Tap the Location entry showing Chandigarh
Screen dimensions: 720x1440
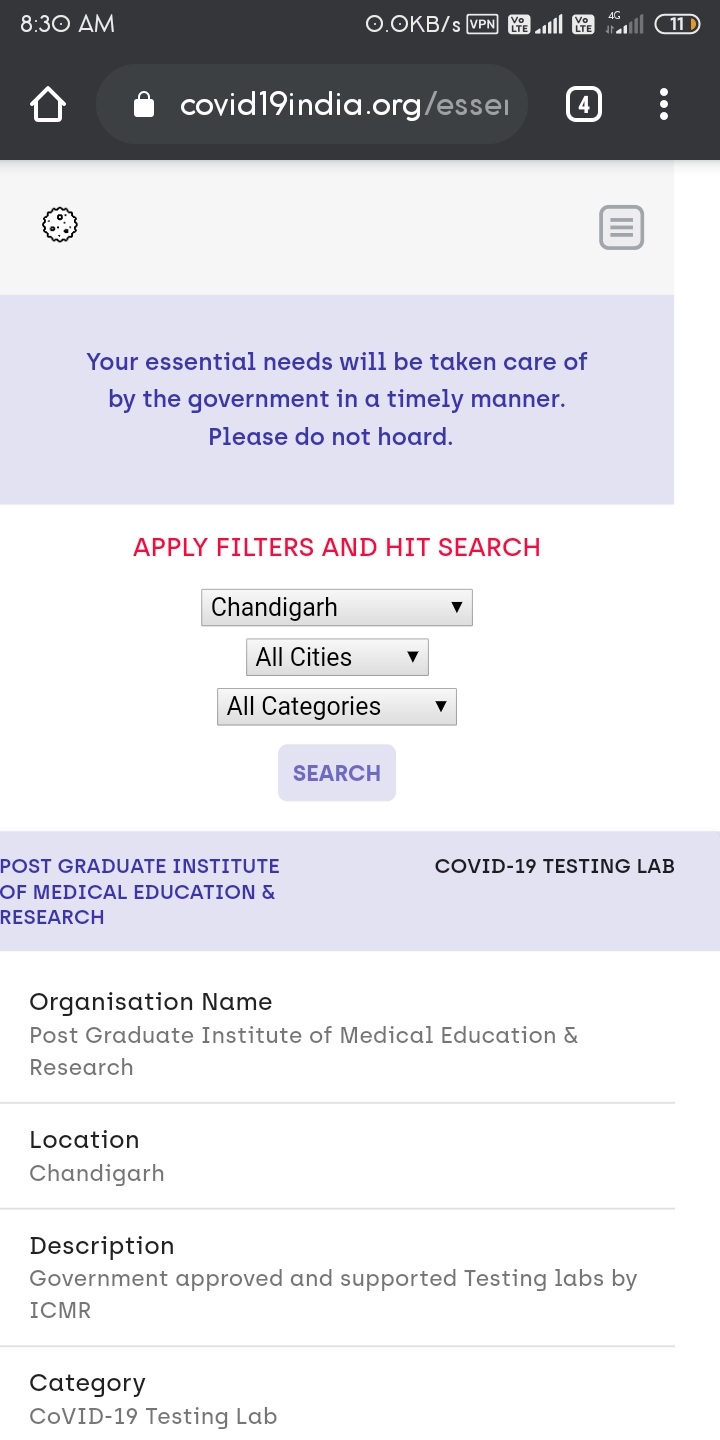coord(97,1172)
